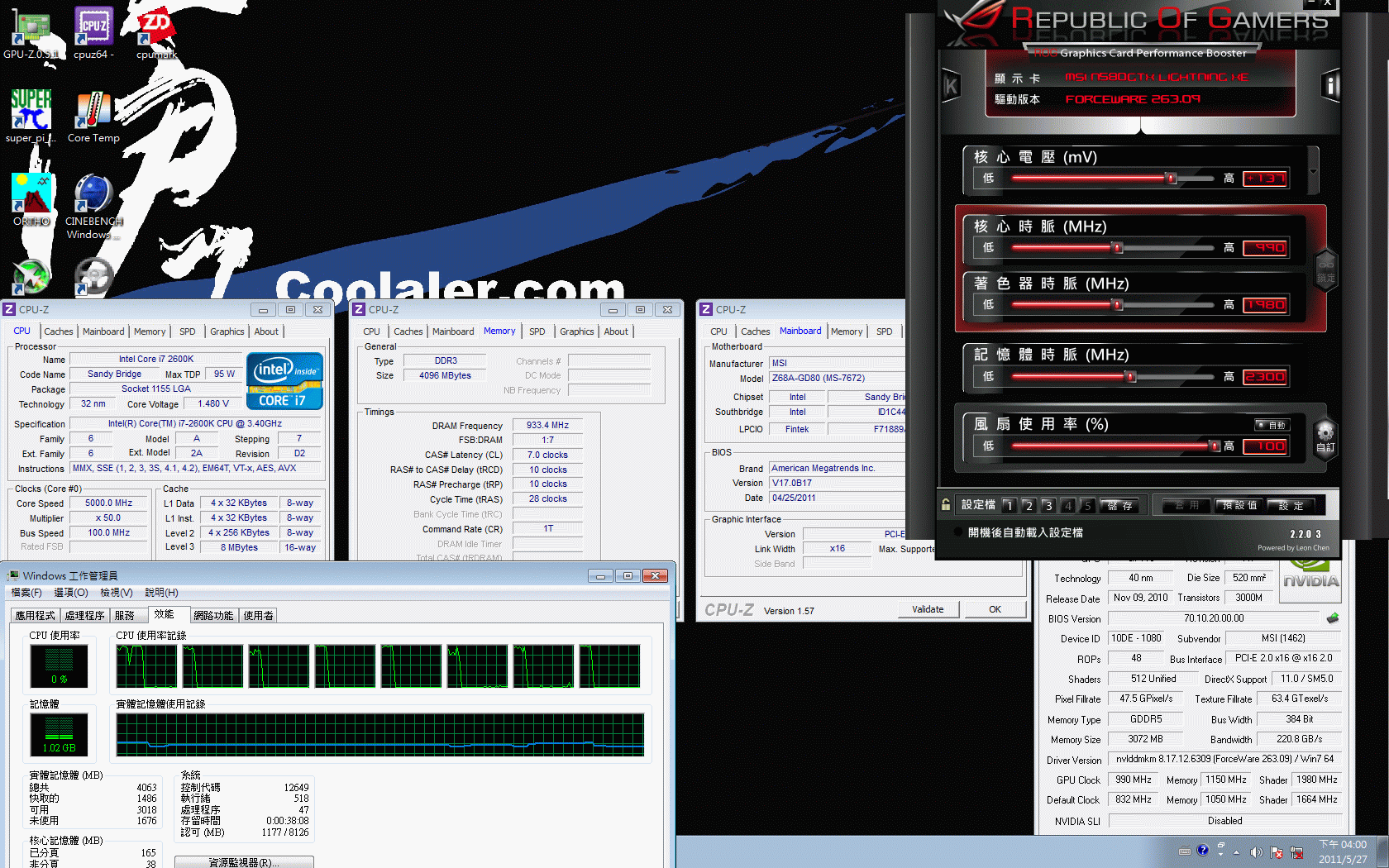The height and width of the screenshot is (868, 1389).
Task: Click the core clock 990 value field
Action: click(x=1265, y=248)
